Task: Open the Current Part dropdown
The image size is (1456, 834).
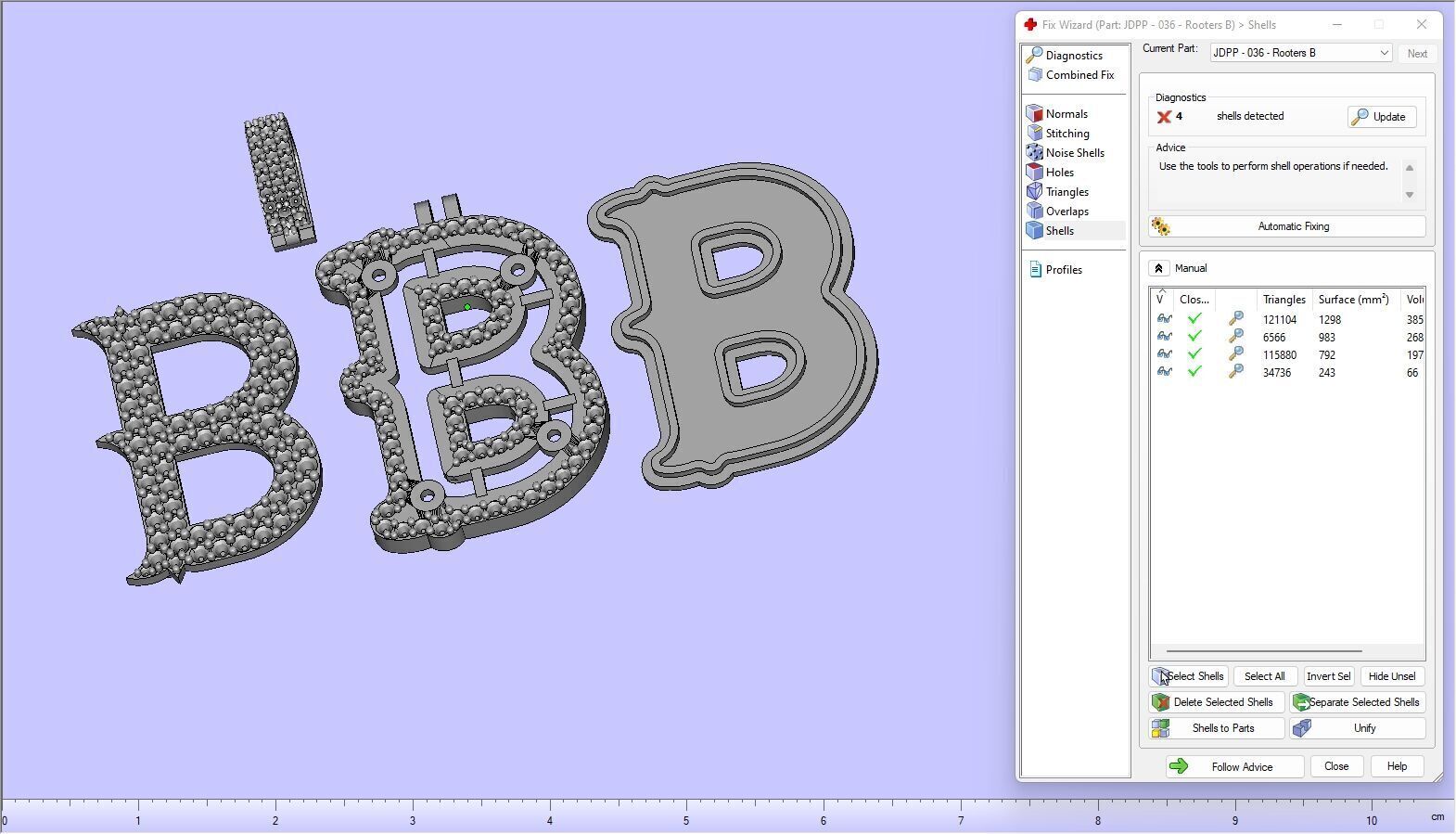Action: (x=1301, y=53)
